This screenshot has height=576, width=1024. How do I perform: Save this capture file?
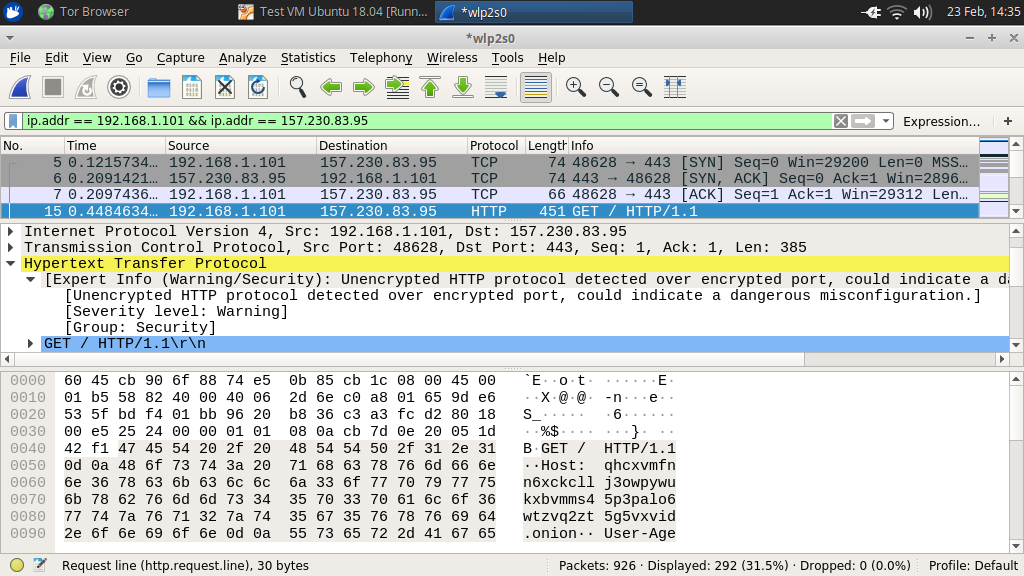pyautogui.click(x=191, y=87)
